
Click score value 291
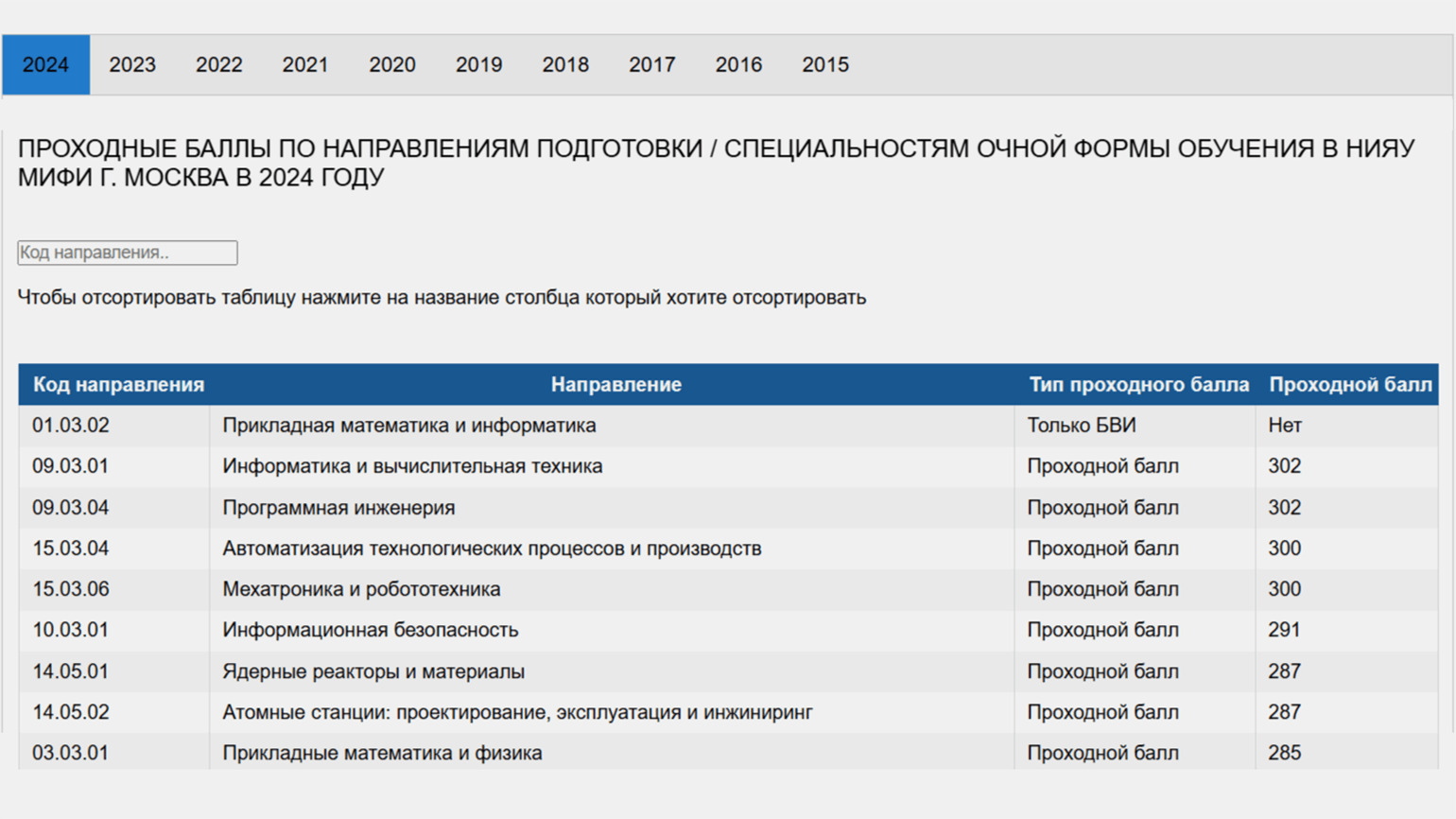coord(1284,630)
